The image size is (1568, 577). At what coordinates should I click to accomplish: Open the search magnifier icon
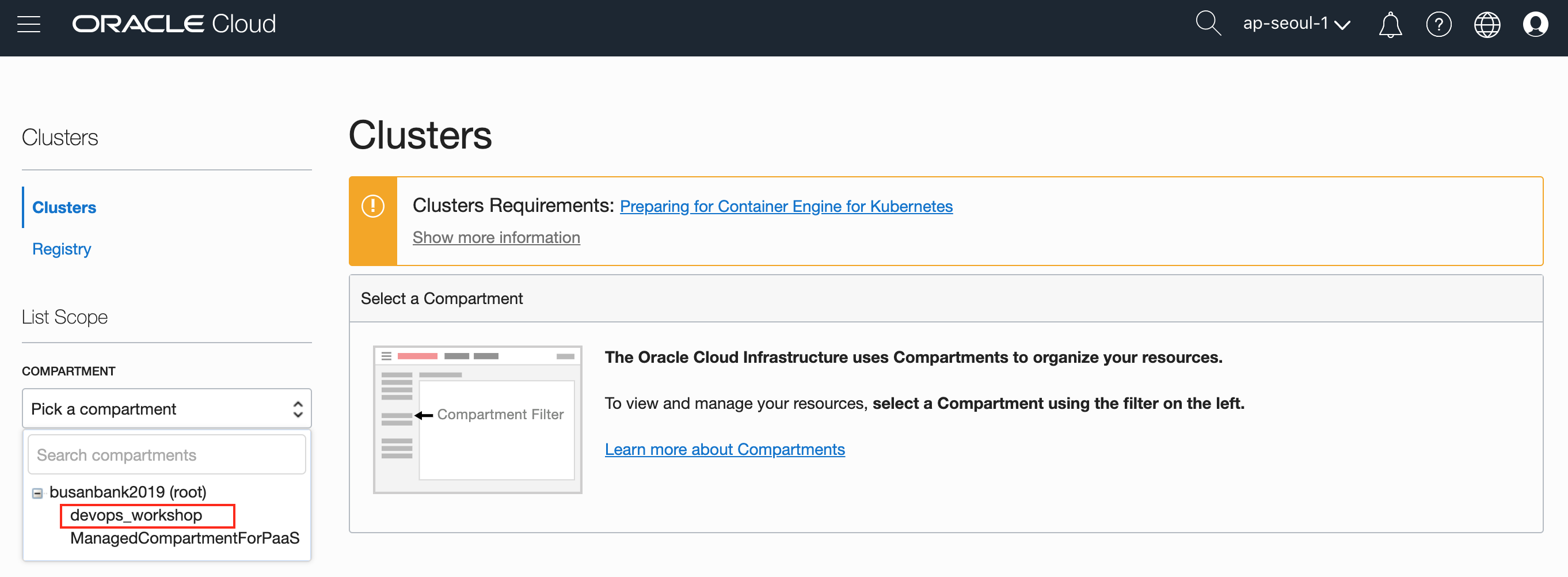tap(1208, 24)
